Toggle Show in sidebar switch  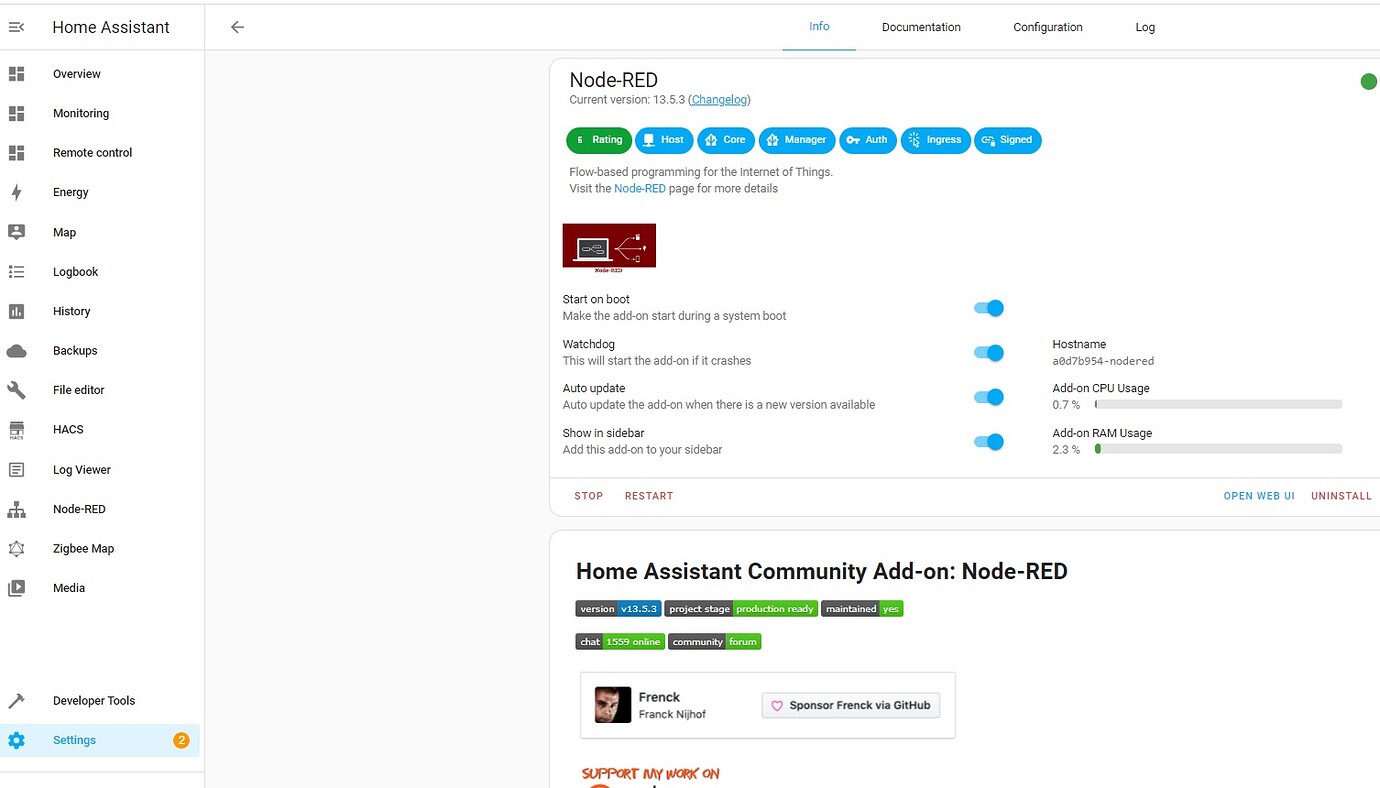pyautogui.click(x=988, y=441)
